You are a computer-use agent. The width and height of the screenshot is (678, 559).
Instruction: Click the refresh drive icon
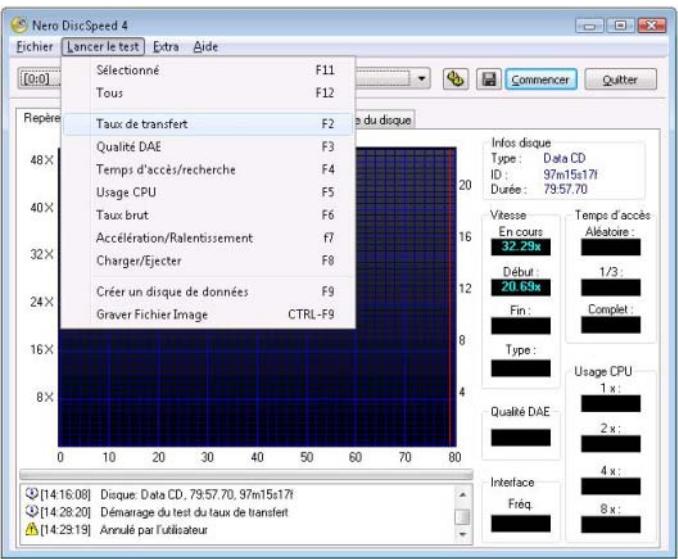pyautogui.click(x=456, y=79)
